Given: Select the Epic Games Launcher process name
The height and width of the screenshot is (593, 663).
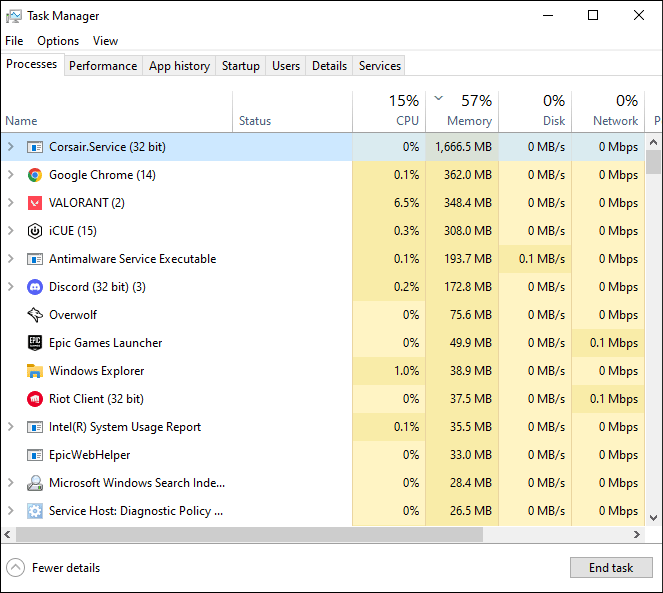Looking at the screenshot, I should click(105, 343).
